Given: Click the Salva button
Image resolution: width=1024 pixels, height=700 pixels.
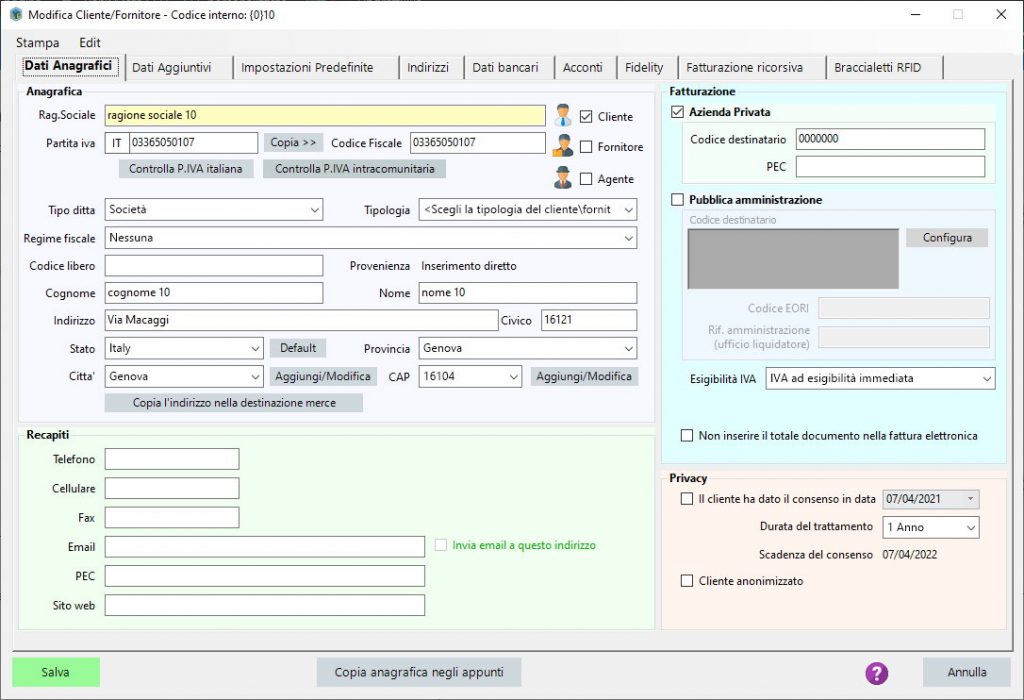Looking at the screenshot, I should (56, 672).
